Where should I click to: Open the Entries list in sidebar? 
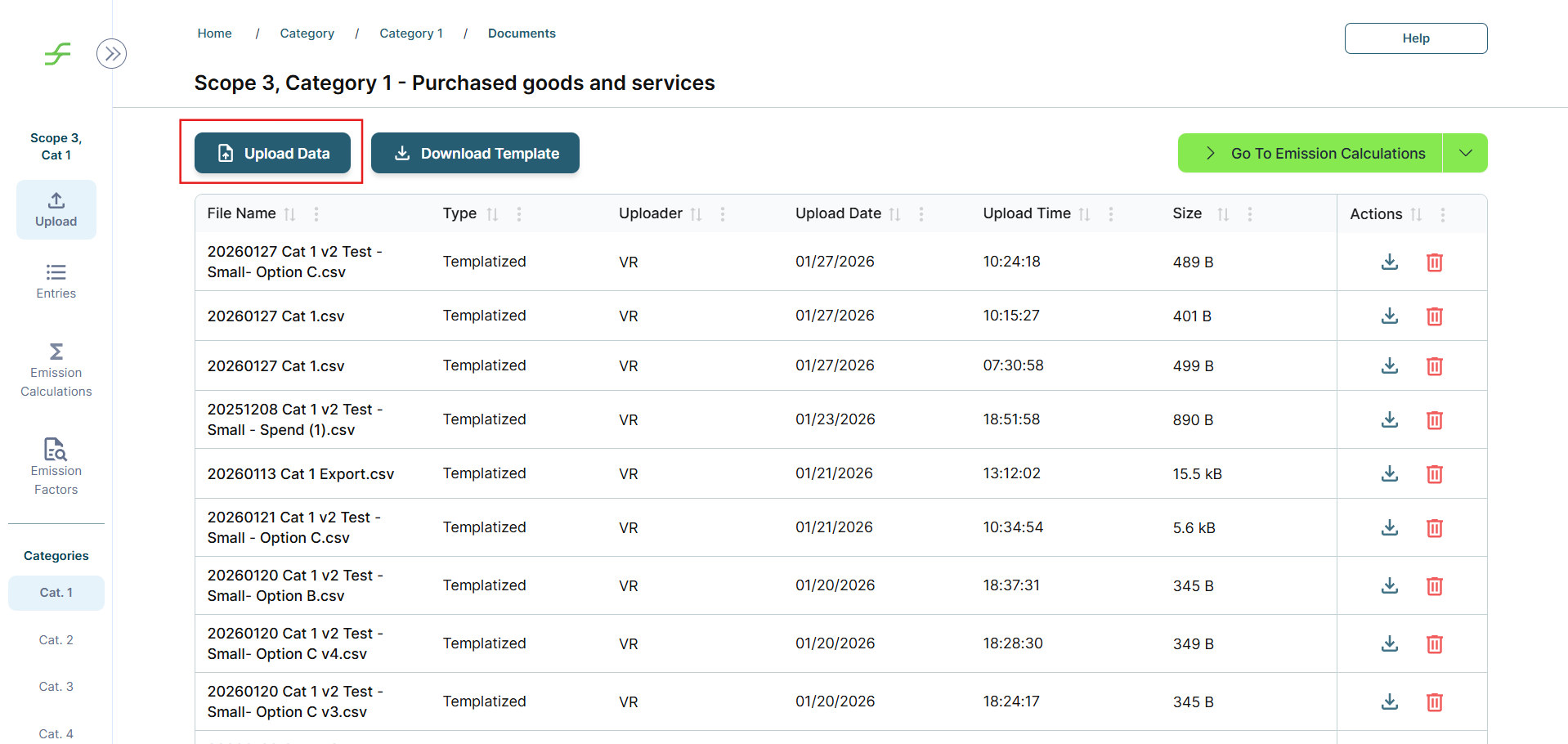point(56,281)
